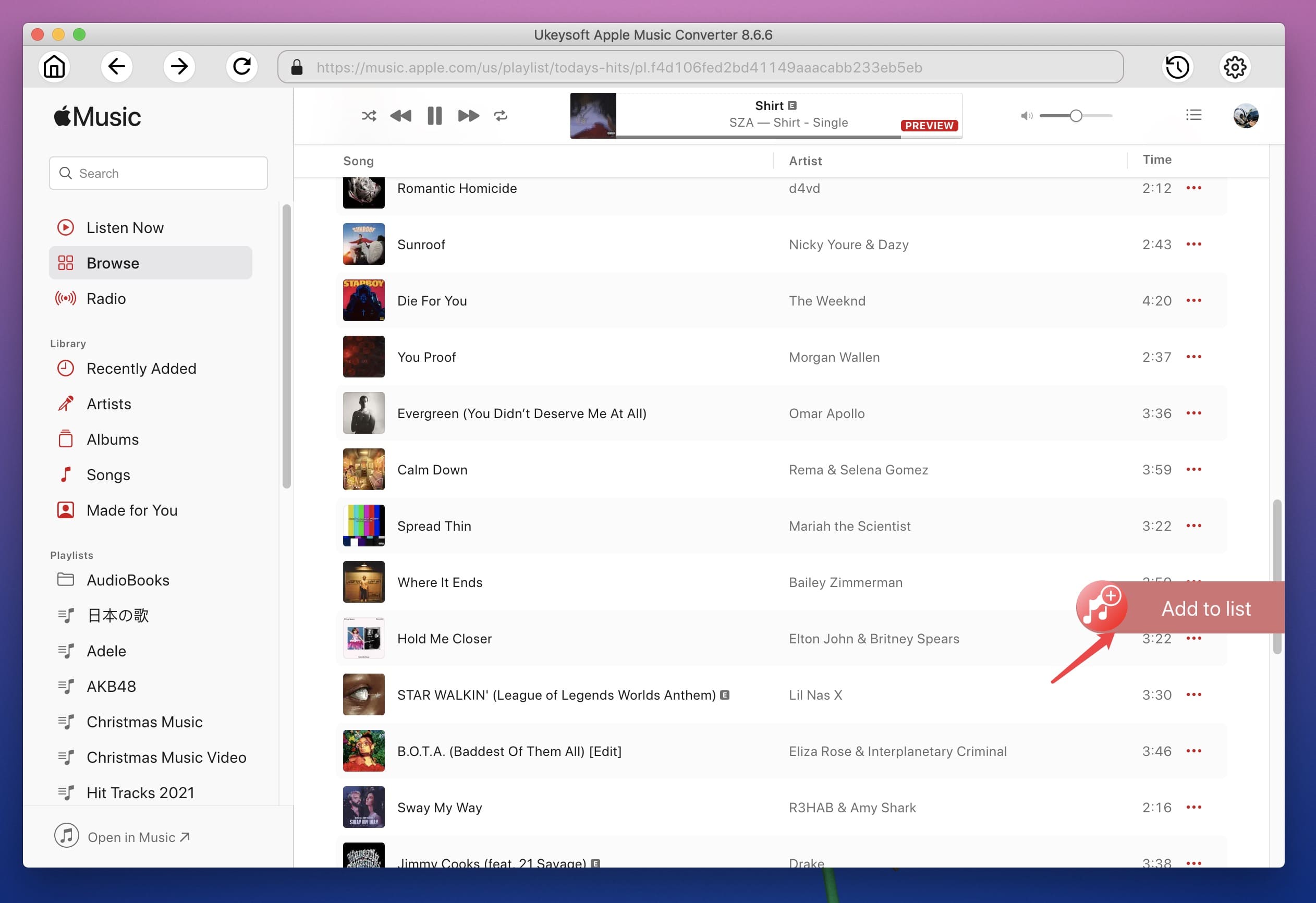The height and width of the screenshot is (903, 1316).
Task: Click the skip forward icon
Action: (x=467, y=115)
